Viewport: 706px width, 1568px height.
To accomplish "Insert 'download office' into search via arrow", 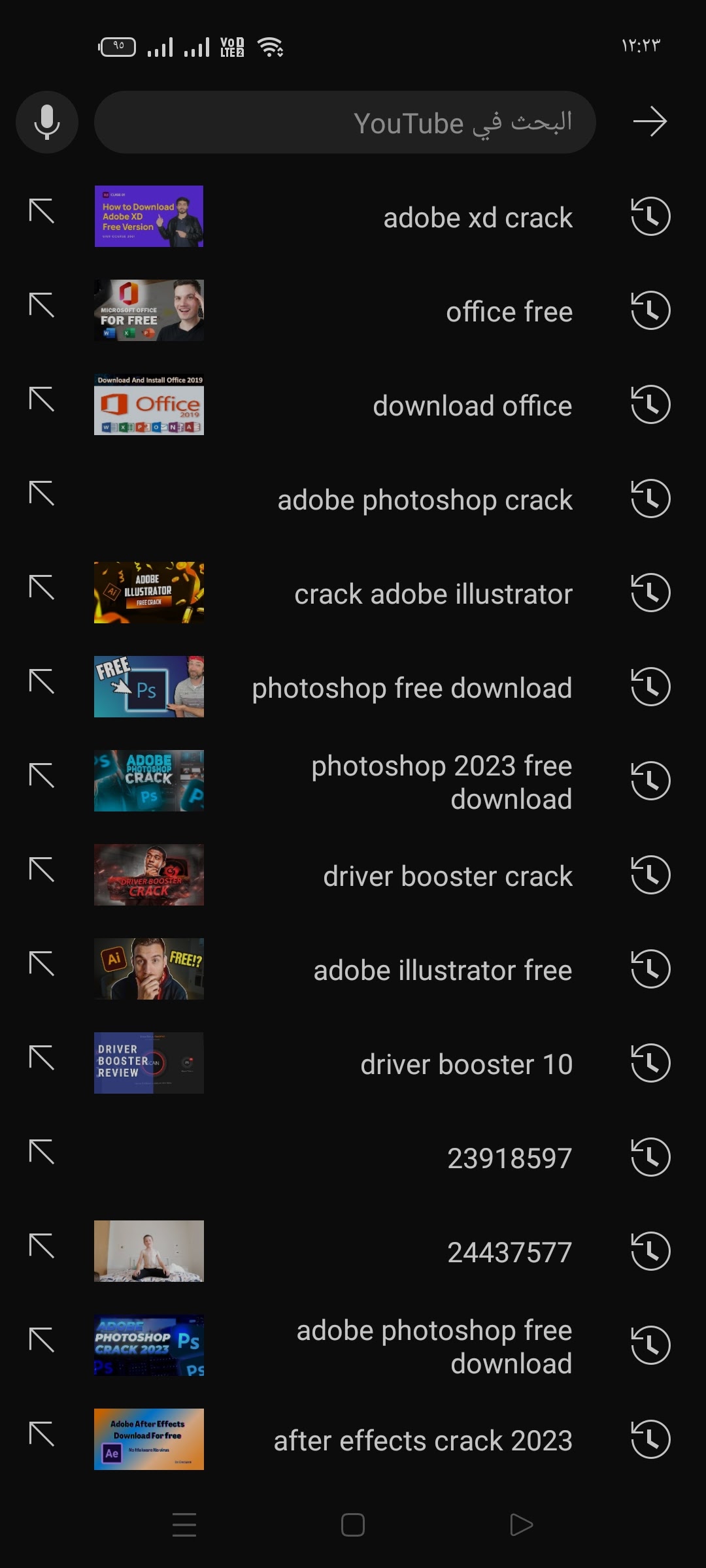I will coord(42,400).
